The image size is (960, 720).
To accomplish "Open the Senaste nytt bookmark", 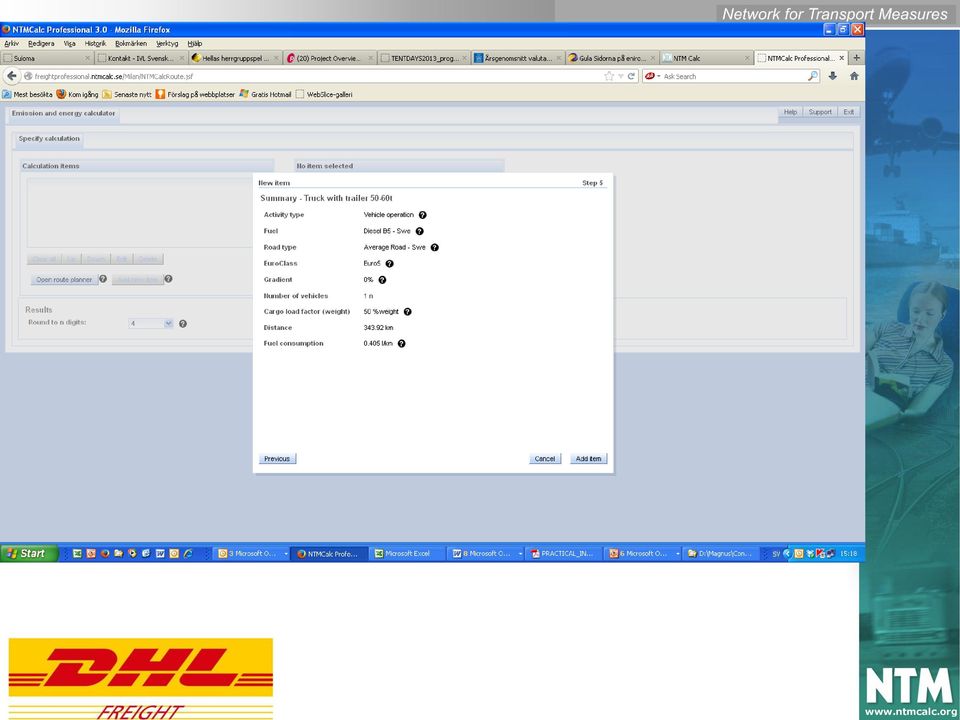I will tap(127, 94).
